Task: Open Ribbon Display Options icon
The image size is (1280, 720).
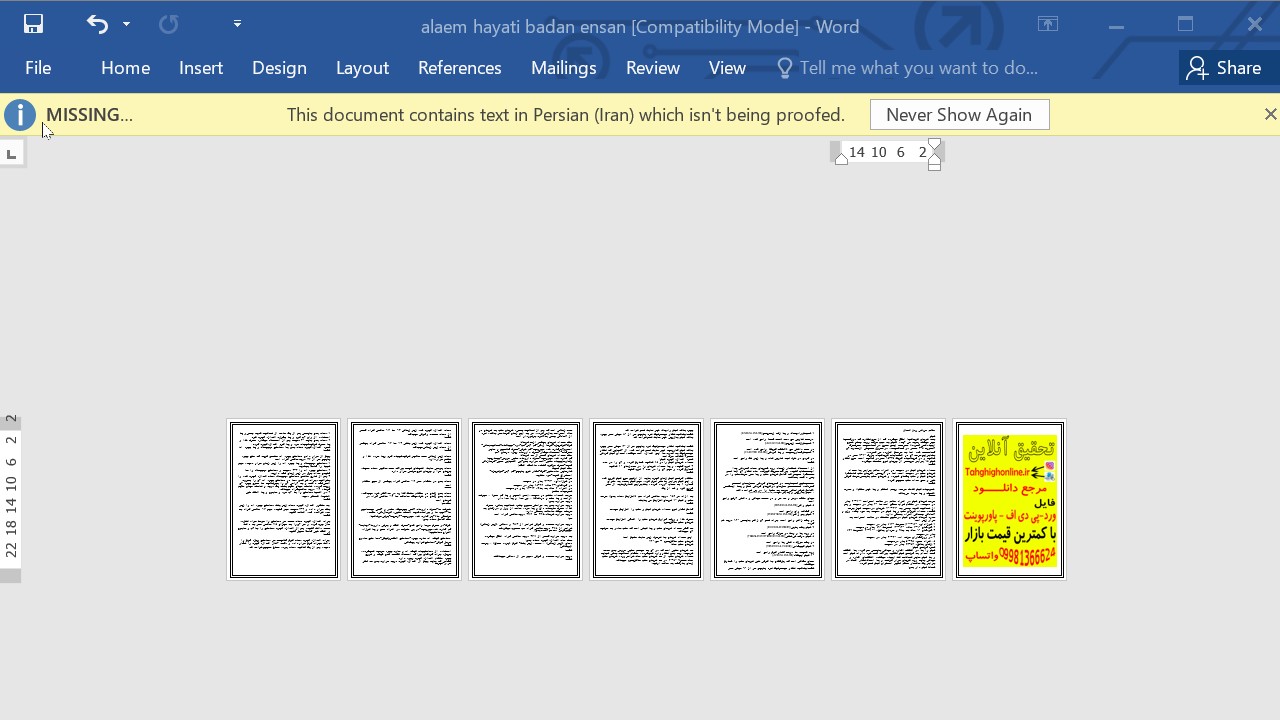Action: click(x=1048, y=25)
